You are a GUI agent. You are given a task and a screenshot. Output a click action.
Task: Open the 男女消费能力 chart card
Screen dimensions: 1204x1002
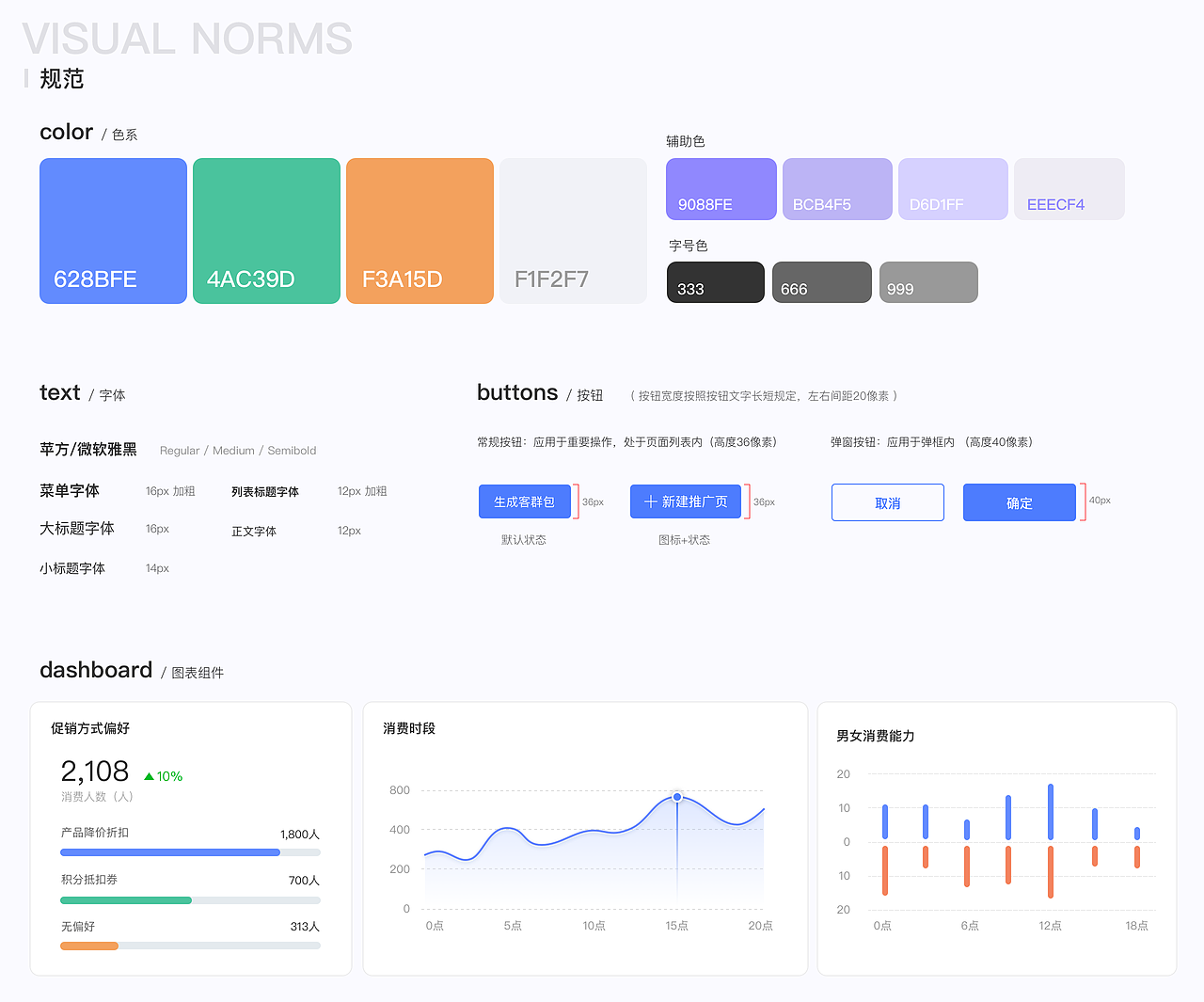click(x=997, y=837)
